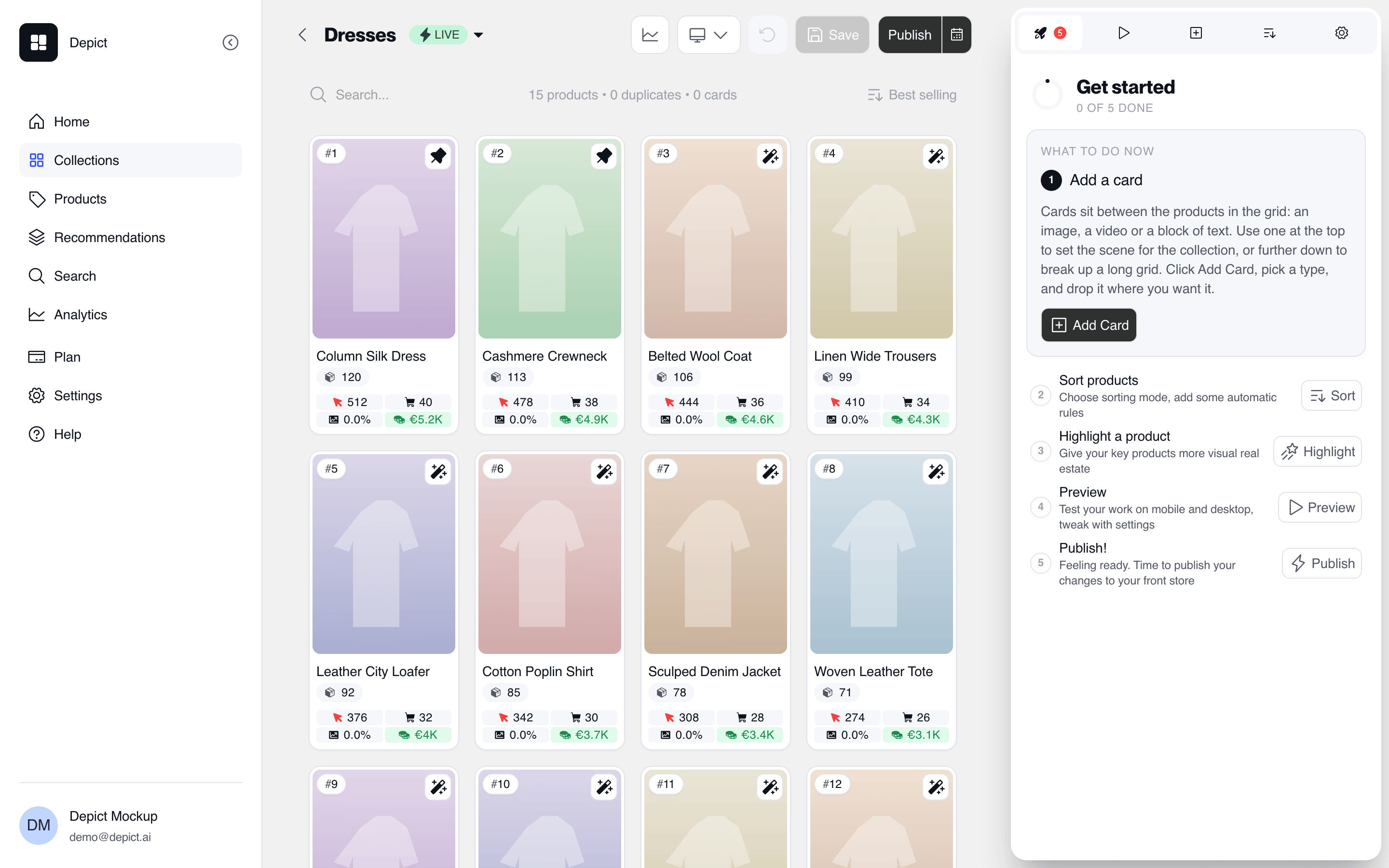This screenshot has width=1389, height=868.
Task: Switch to the Add card plus tab
Action: click(x=1196, y=33)
